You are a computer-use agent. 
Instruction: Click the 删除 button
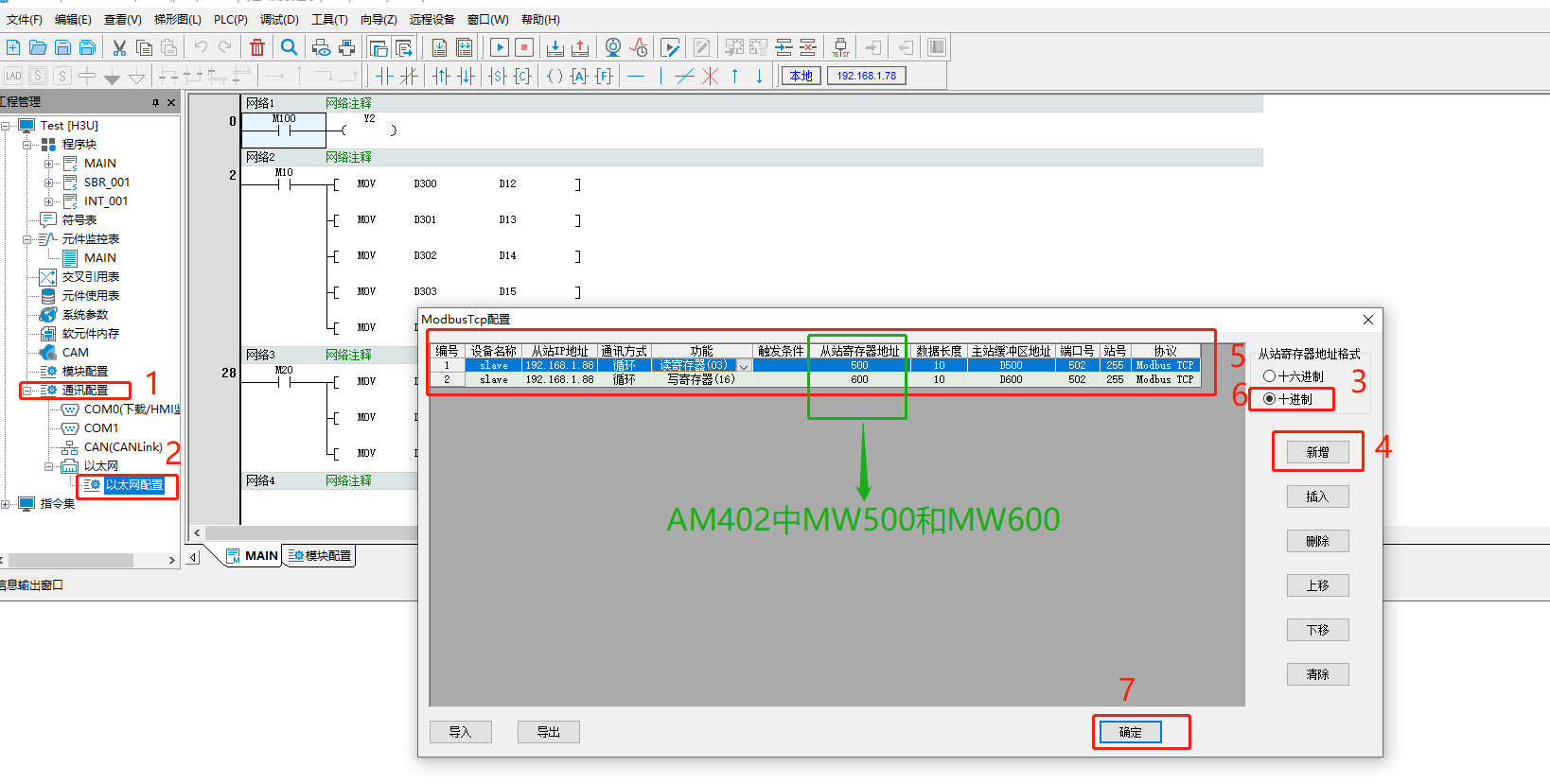point(1317,541)
